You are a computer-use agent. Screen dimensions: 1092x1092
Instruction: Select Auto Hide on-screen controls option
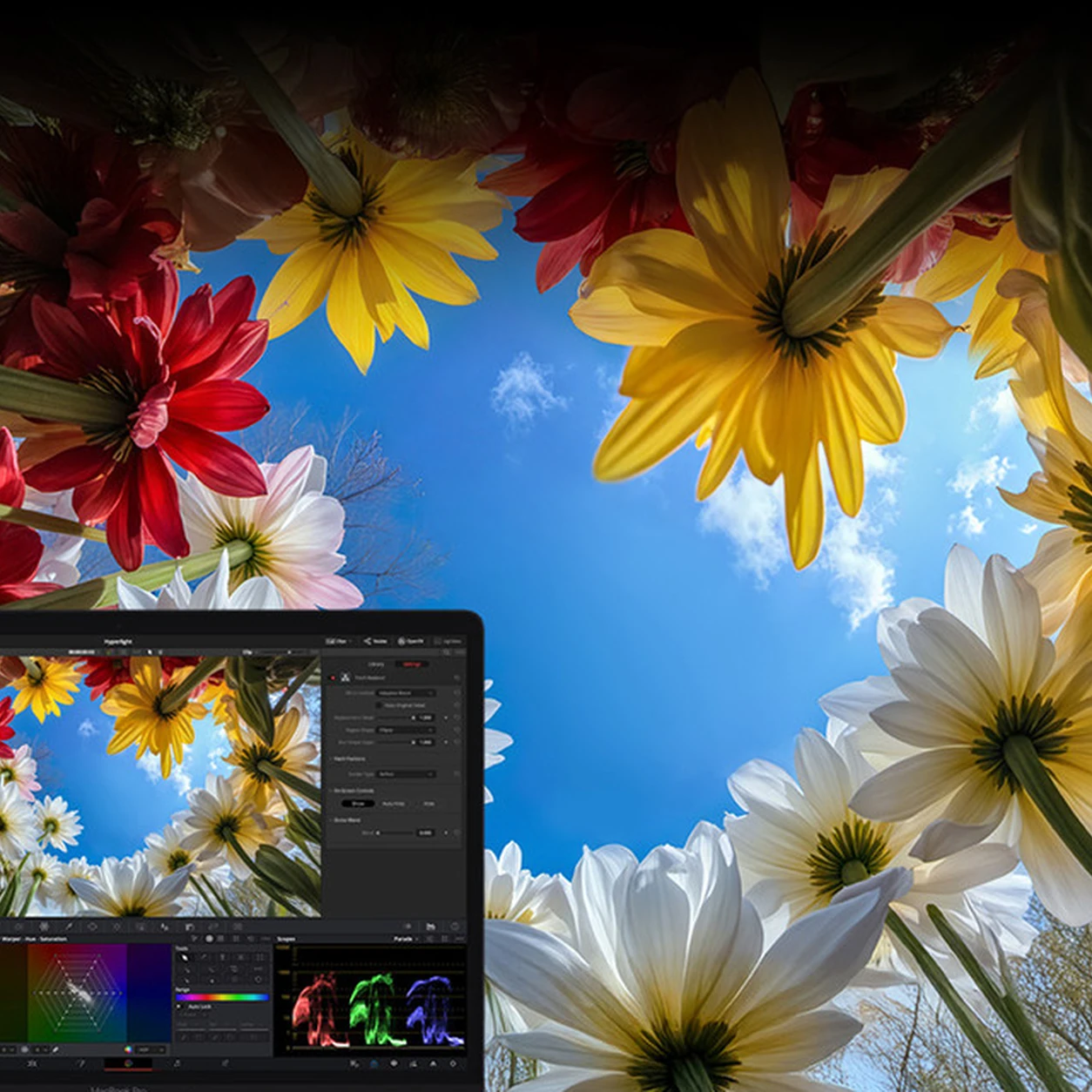(393, 804)
